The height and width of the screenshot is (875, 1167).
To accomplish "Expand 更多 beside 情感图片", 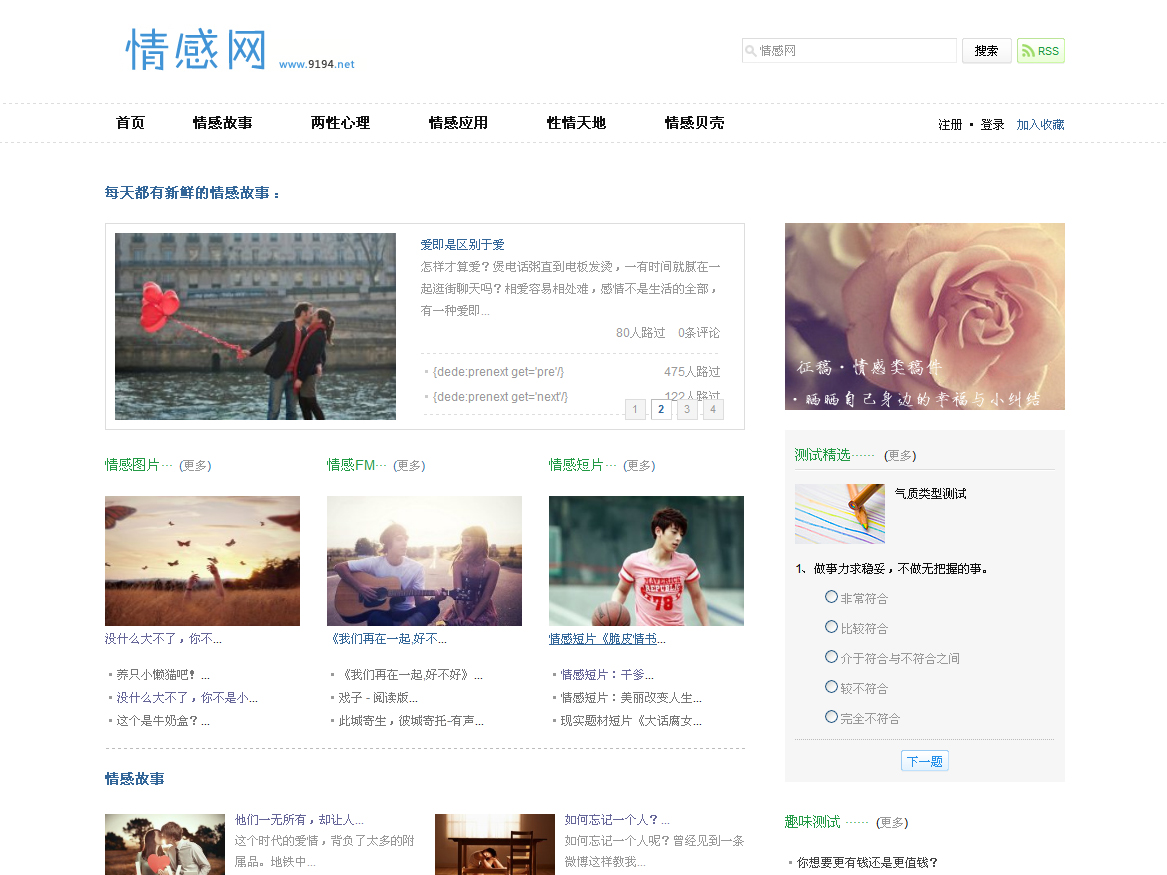I will click(x=199, y=465).
